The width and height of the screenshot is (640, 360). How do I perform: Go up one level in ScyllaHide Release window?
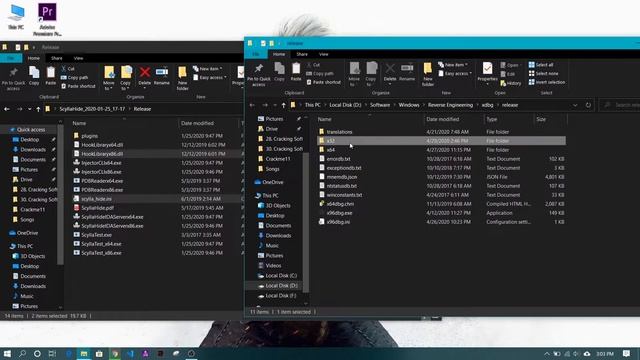38,109
